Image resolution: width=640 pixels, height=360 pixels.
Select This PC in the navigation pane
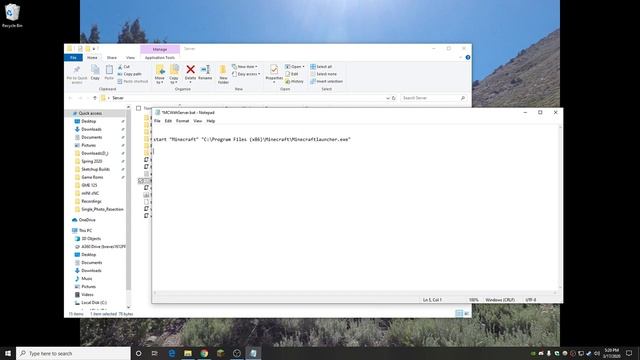click(x=85, y=230)
